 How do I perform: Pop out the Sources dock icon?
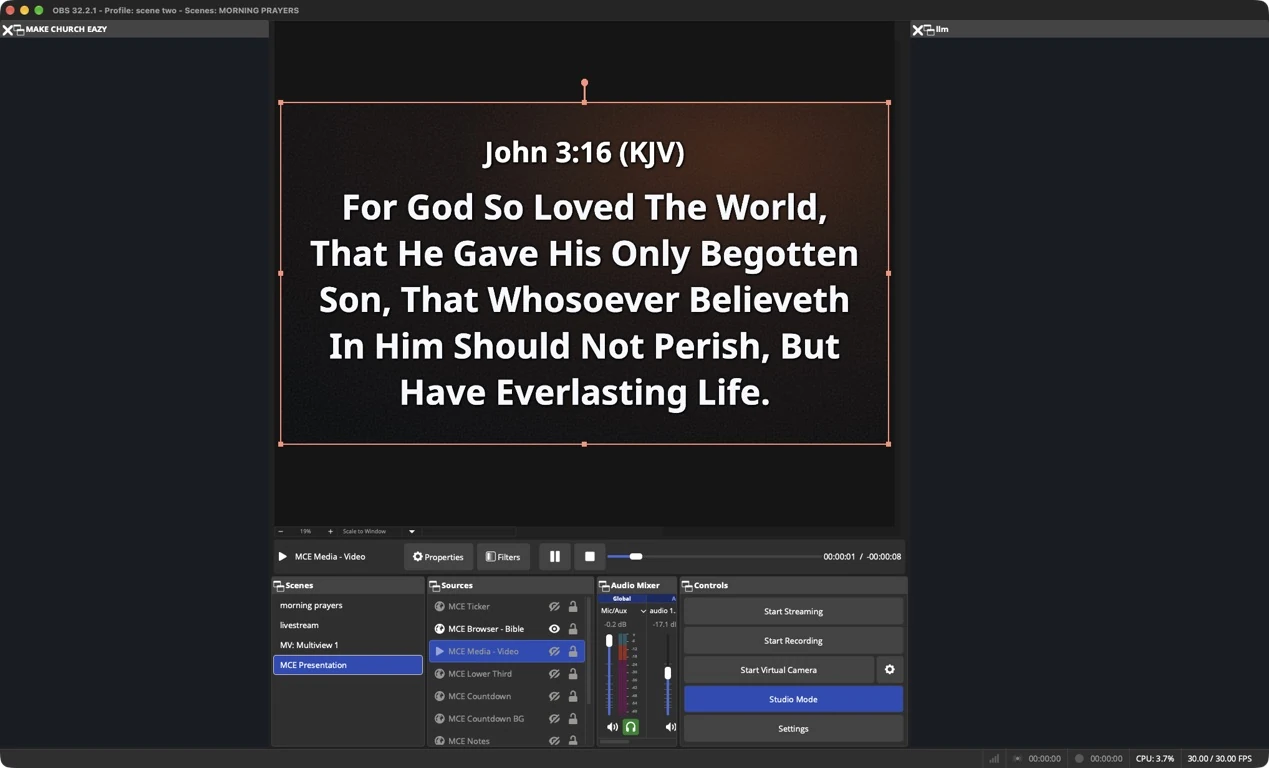click(x=435, y=586)
